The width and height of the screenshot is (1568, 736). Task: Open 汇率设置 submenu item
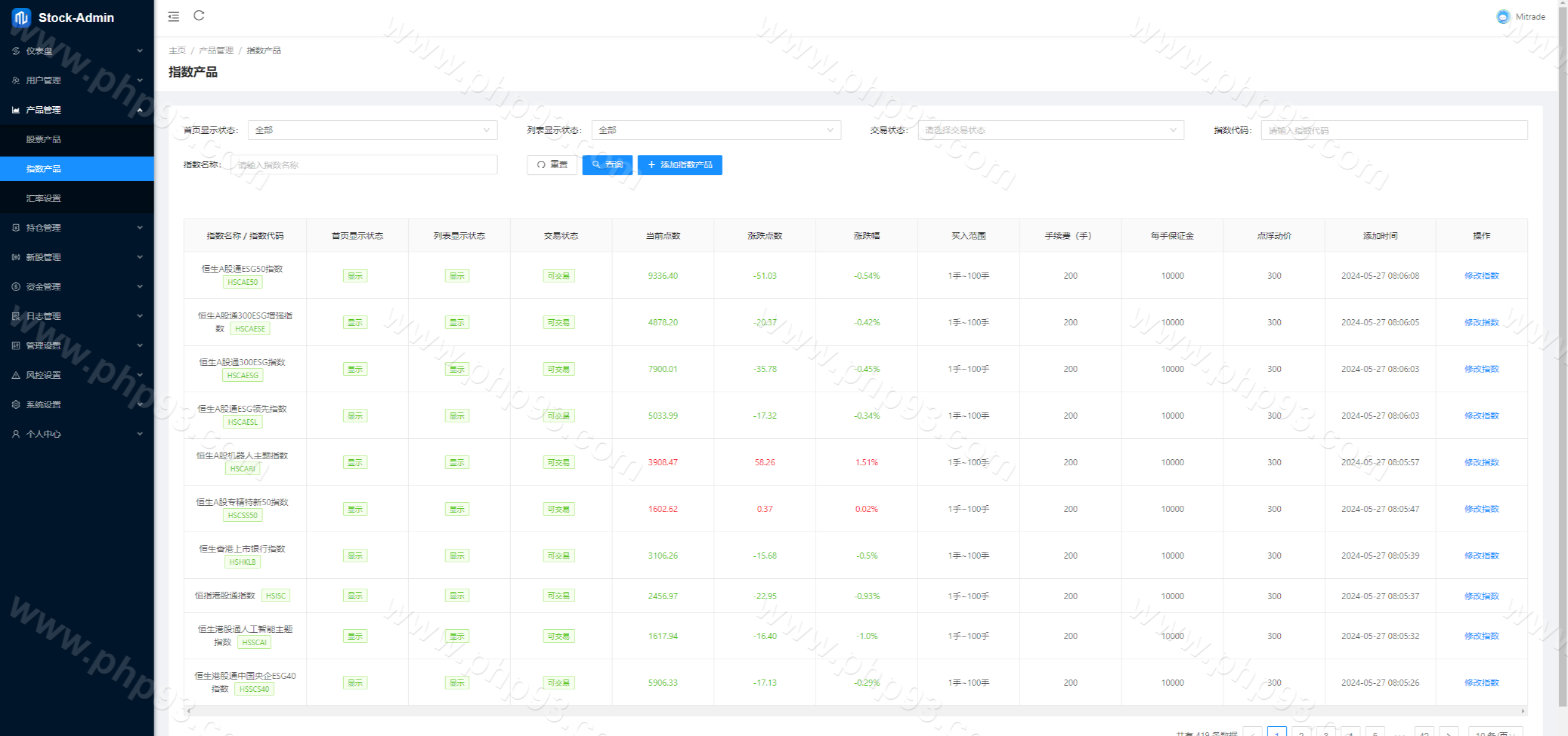(44, 198)
